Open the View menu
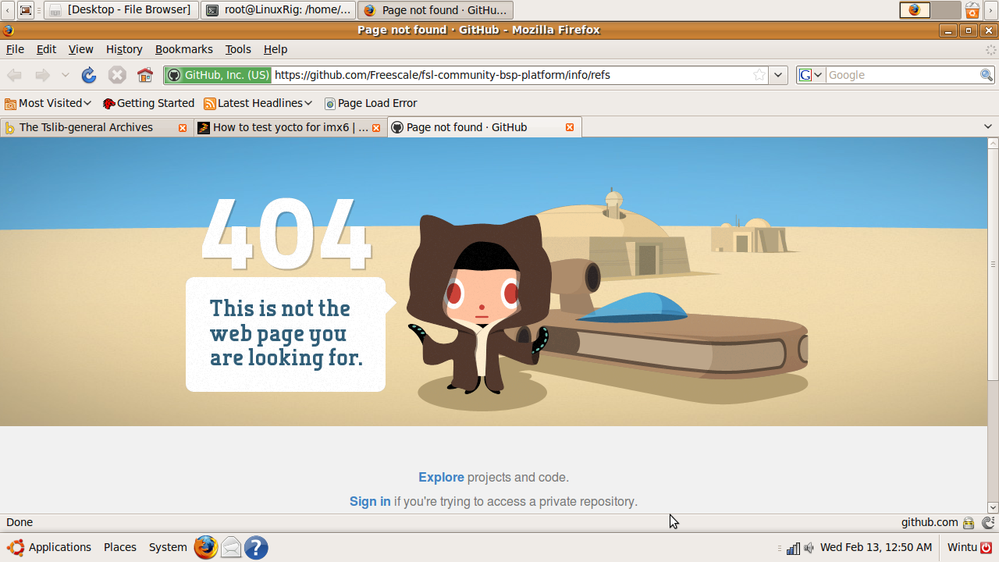 coord(80,49)
